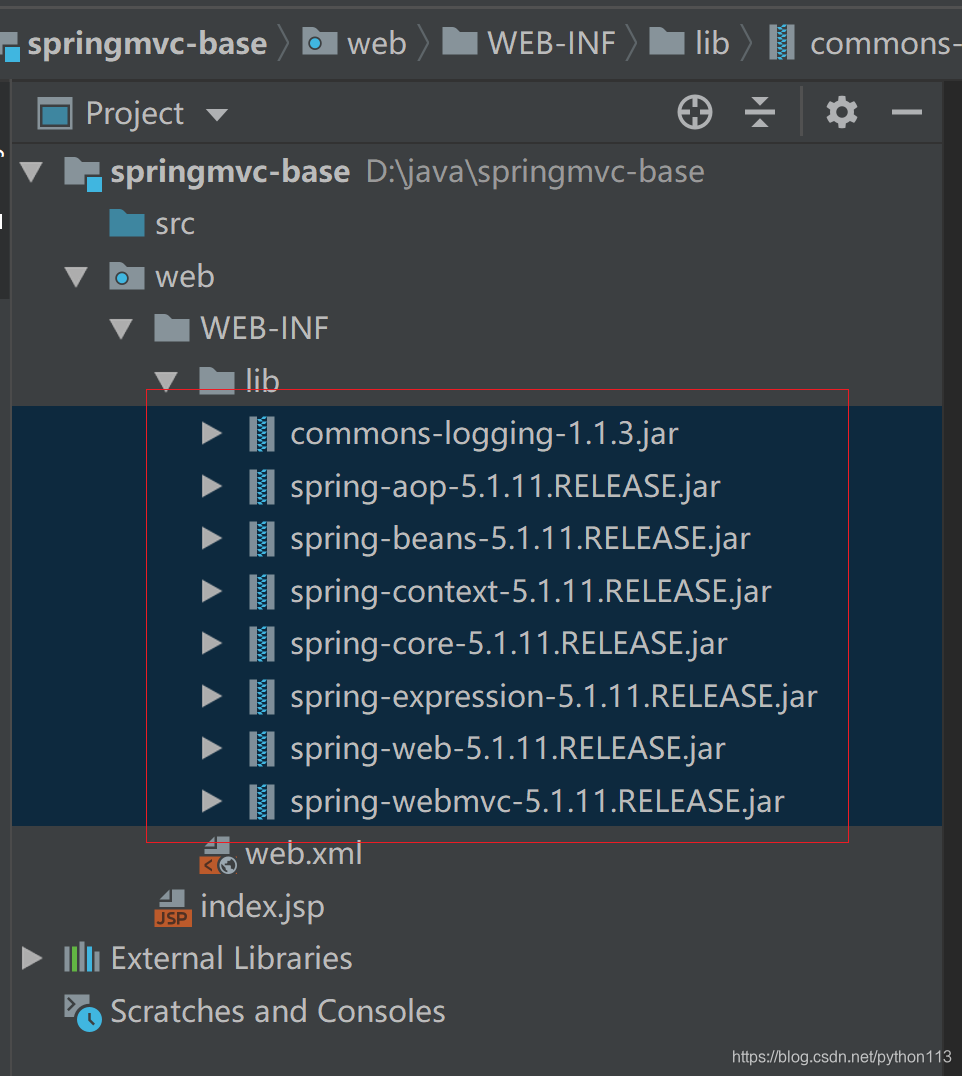Screen dimensions: 962x1076
Task: Click the Scratches and Consoles icon
Action: 83,1013
